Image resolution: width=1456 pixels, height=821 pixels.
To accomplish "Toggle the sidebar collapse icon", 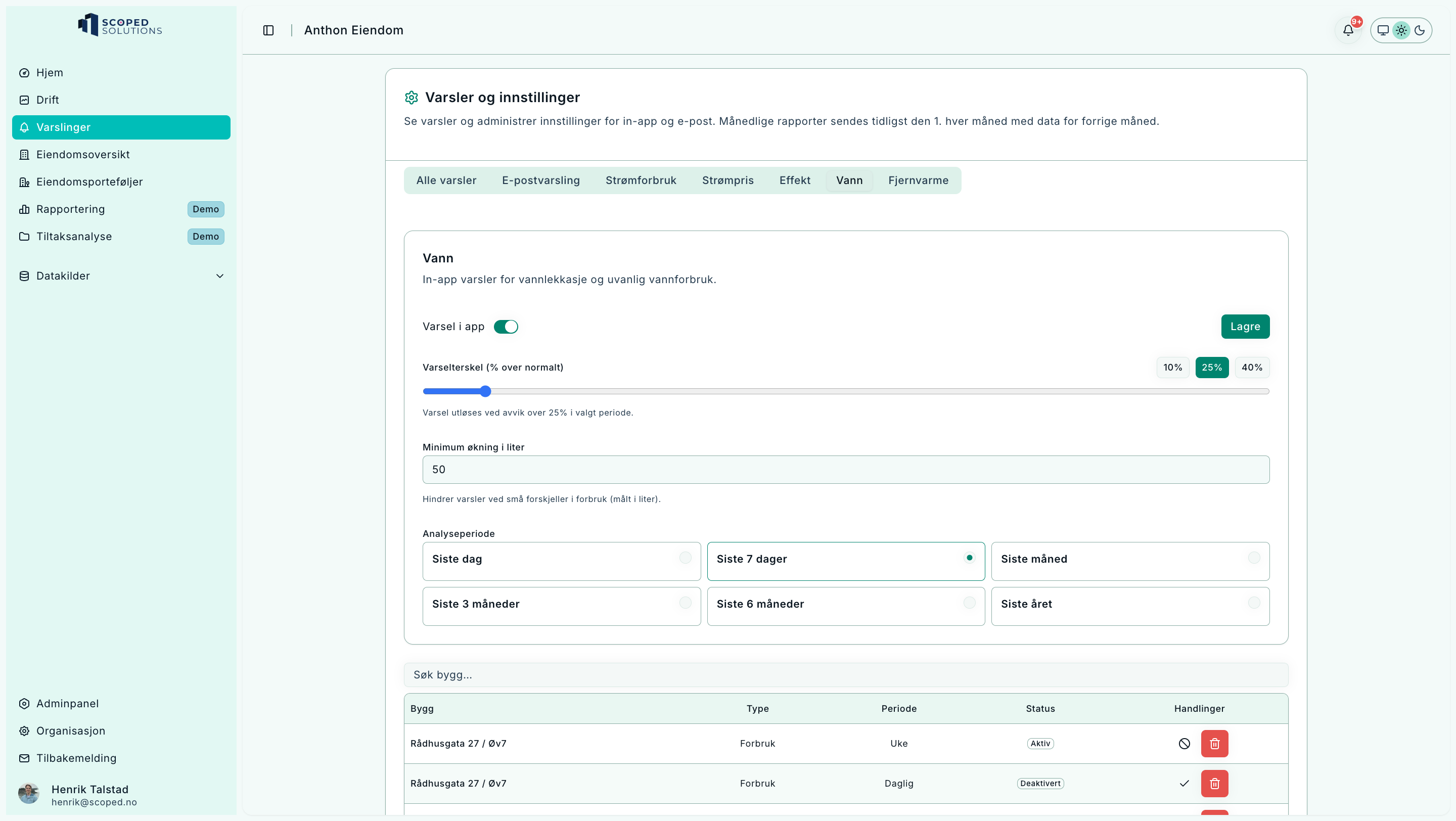I will 268,30.
